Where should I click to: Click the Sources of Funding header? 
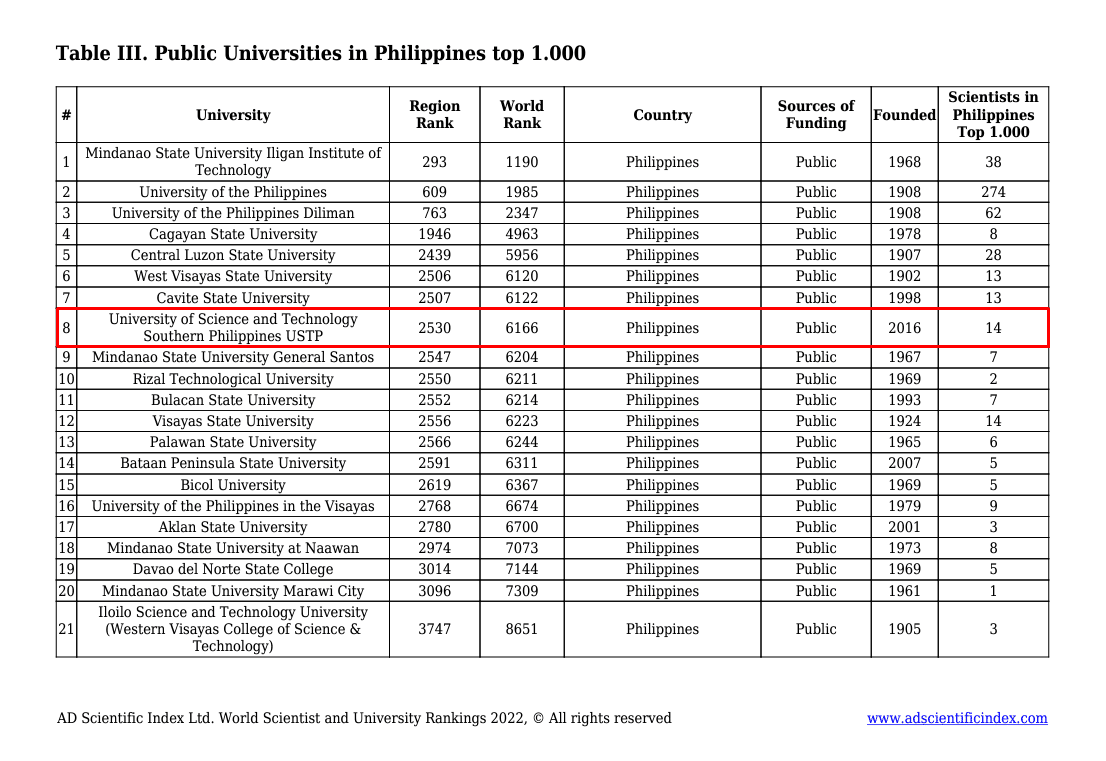(816, 114)
